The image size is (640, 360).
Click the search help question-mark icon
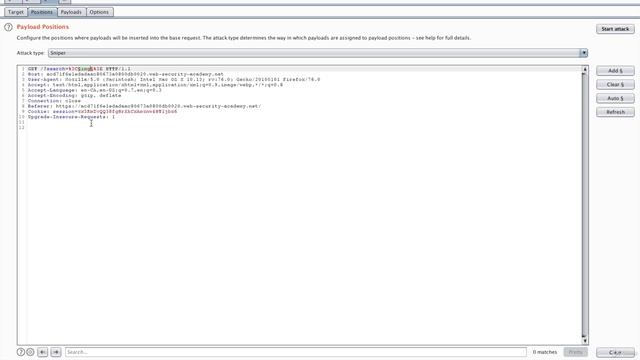coord(20,352)
